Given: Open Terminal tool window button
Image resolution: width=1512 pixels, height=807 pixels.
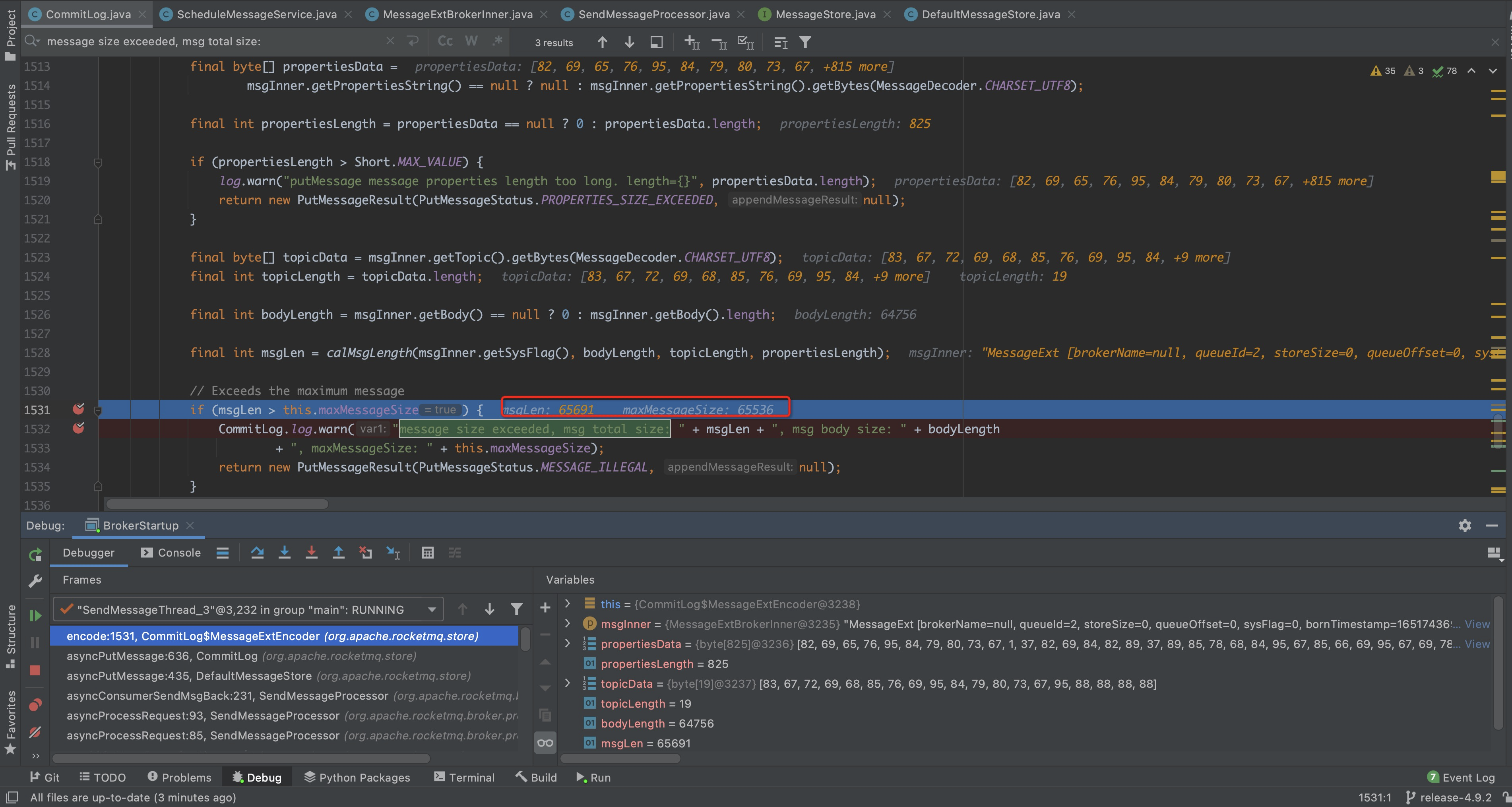Looking at the screenshot, I should (464, 778).
